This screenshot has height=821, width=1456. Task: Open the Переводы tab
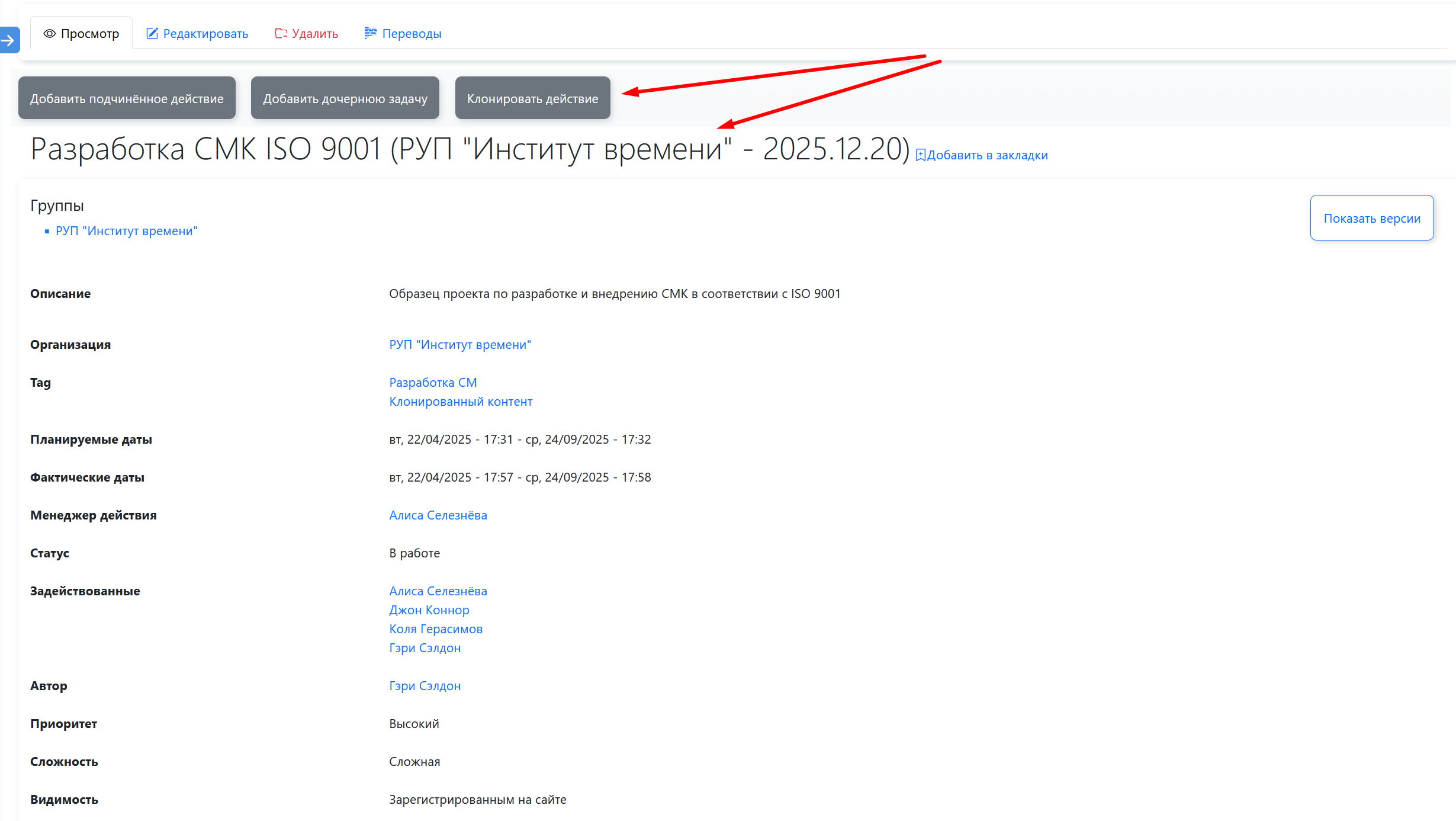click(411, 34)
